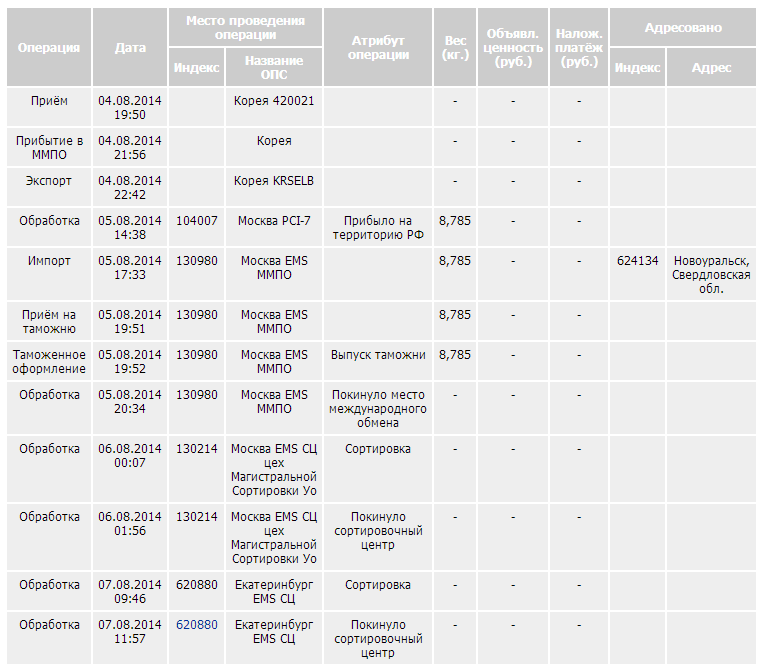Select the 'Таможенное оформление' cell
762x670 pixels.
tap(49, 361)
